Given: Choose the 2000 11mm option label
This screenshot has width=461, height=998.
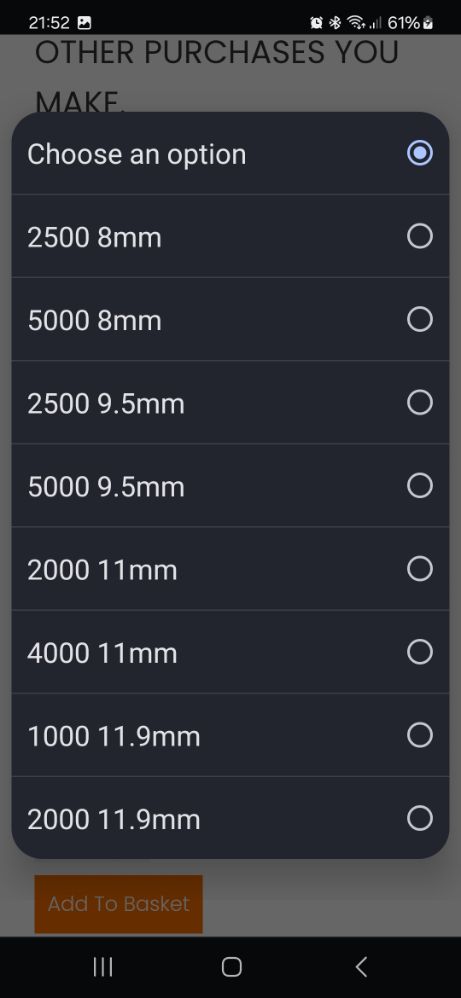Looking at the screenshot, I should (103, 570).
